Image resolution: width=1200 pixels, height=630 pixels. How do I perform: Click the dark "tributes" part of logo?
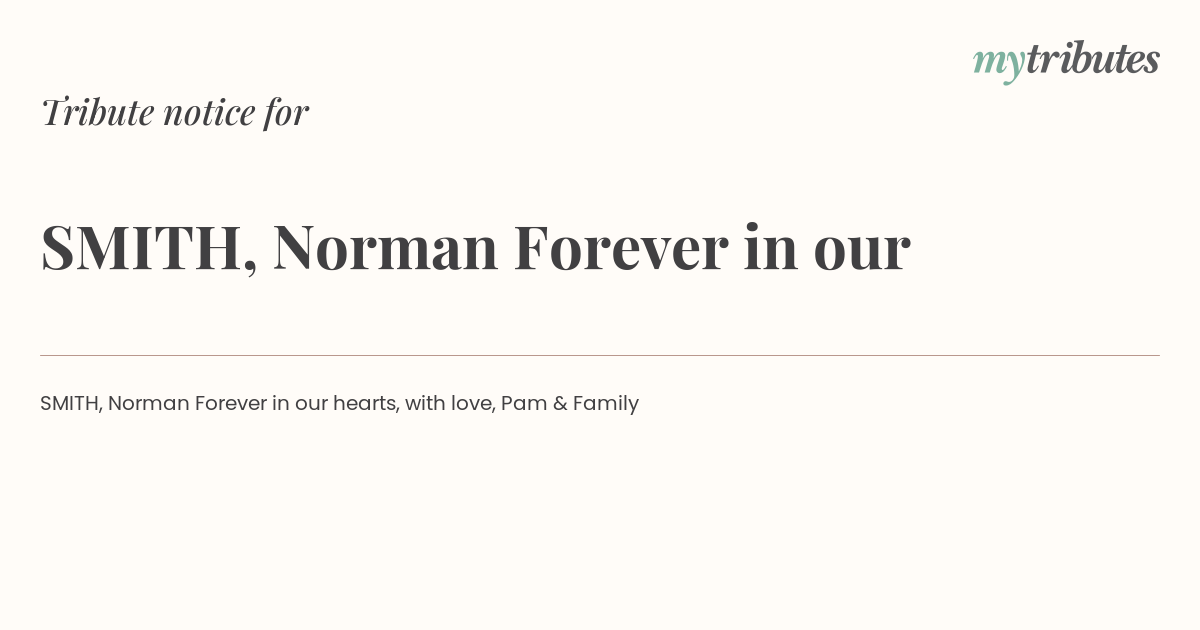(x=1092, y=59)
